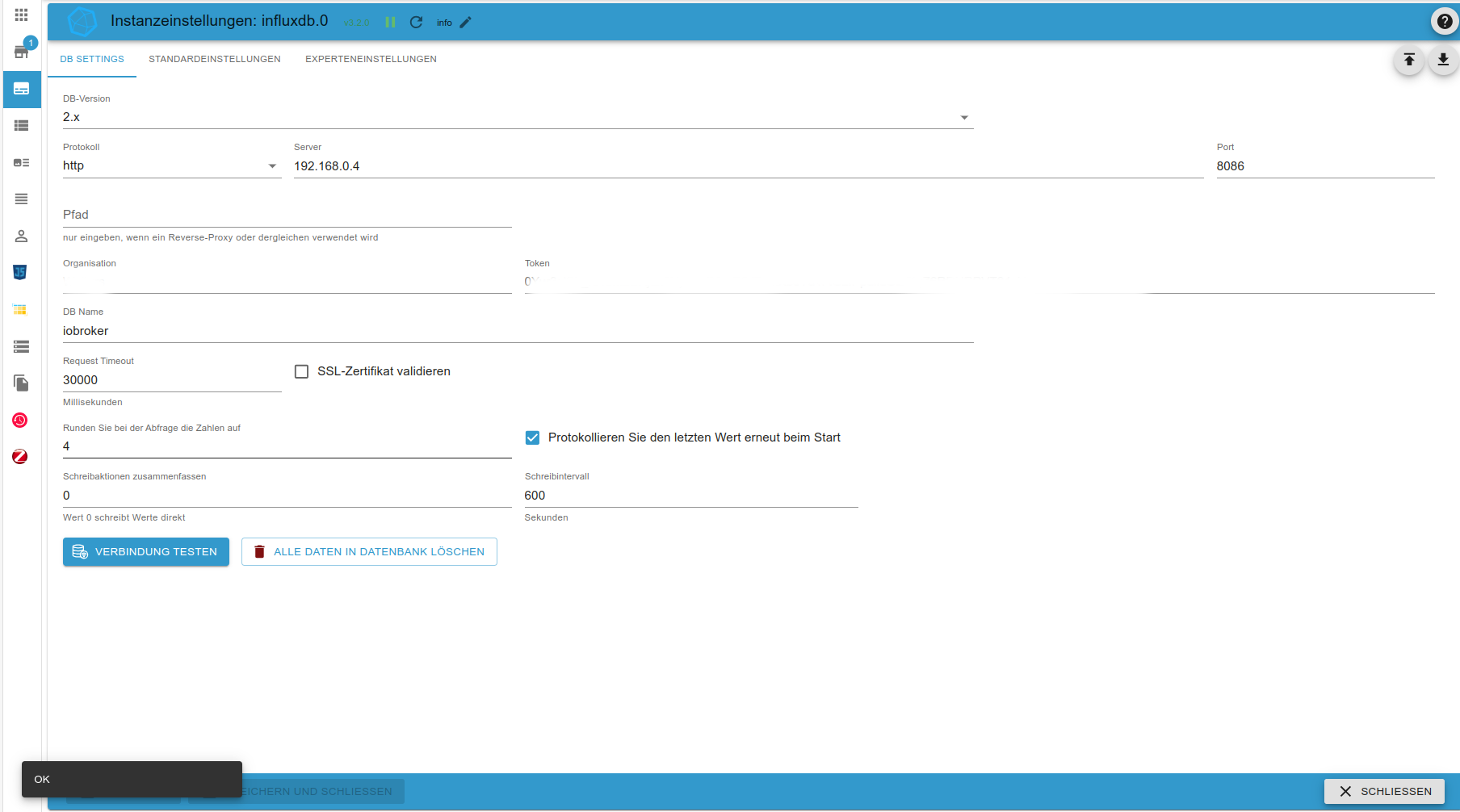Viewport: 1460px width, 812px height.
Task: Expand the DB-Version dropdown
Action: [x=518, y=118]
